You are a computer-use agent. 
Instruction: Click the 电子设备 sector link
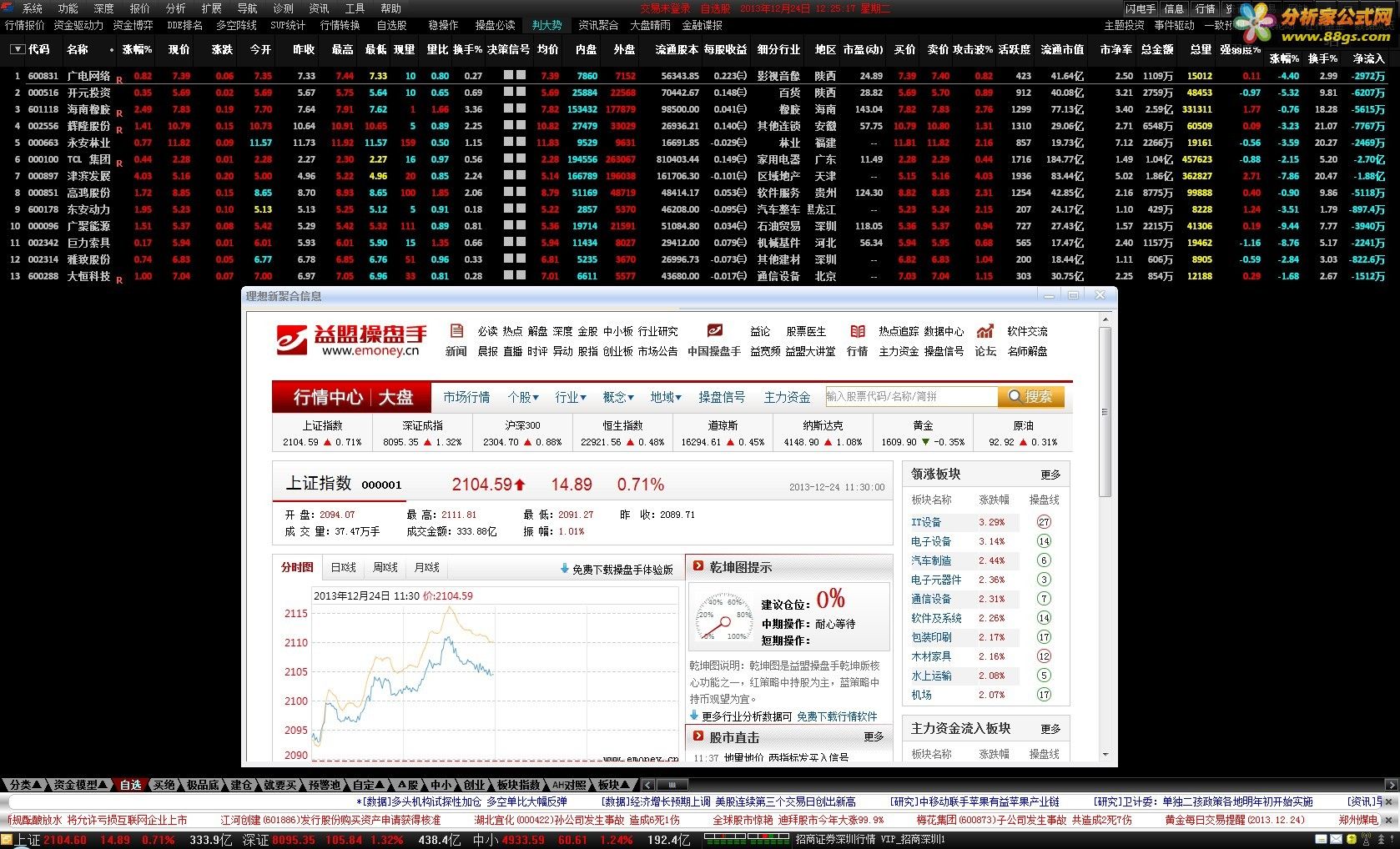tap(930, 541)
